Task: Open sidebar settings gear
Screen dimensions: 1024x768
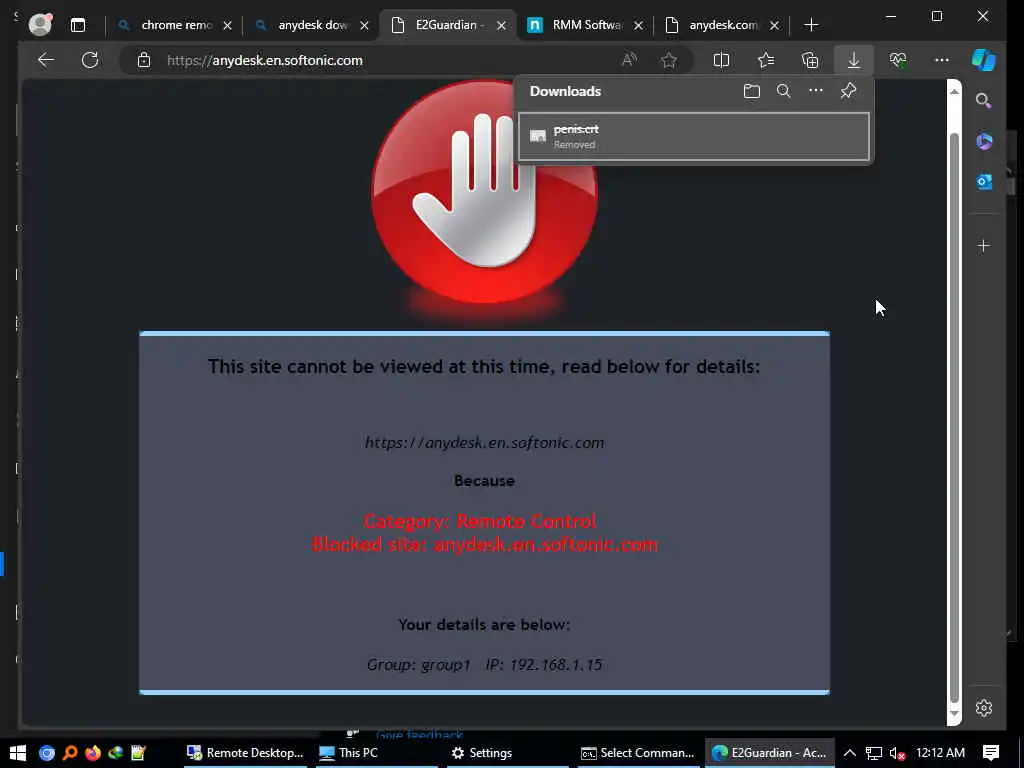Action: pyautogui.click(x=984, y=708)
